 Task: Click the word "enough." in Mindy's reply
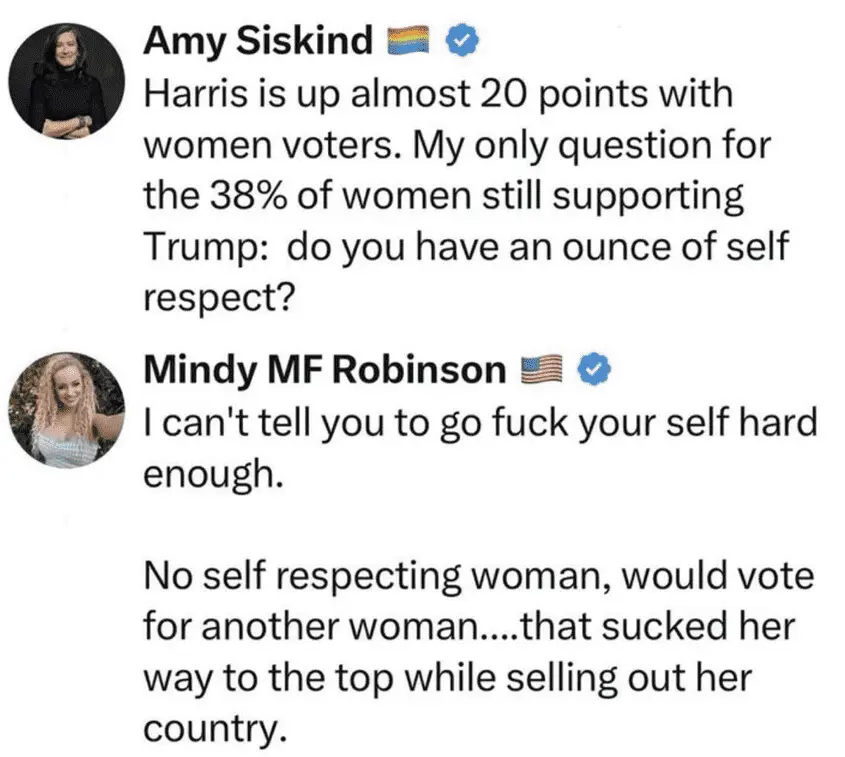click(x=208, y=473)
